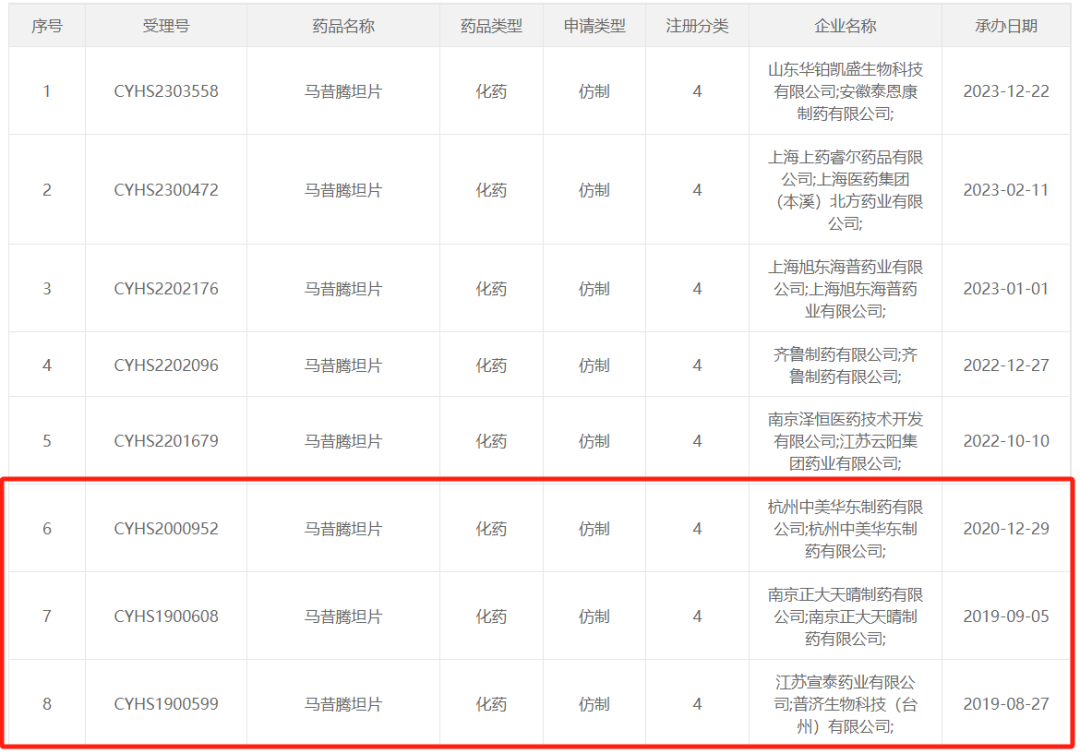Click the 齐鲁制药有限公司 company cell
Screen dimensions: 1080x754
845,365
